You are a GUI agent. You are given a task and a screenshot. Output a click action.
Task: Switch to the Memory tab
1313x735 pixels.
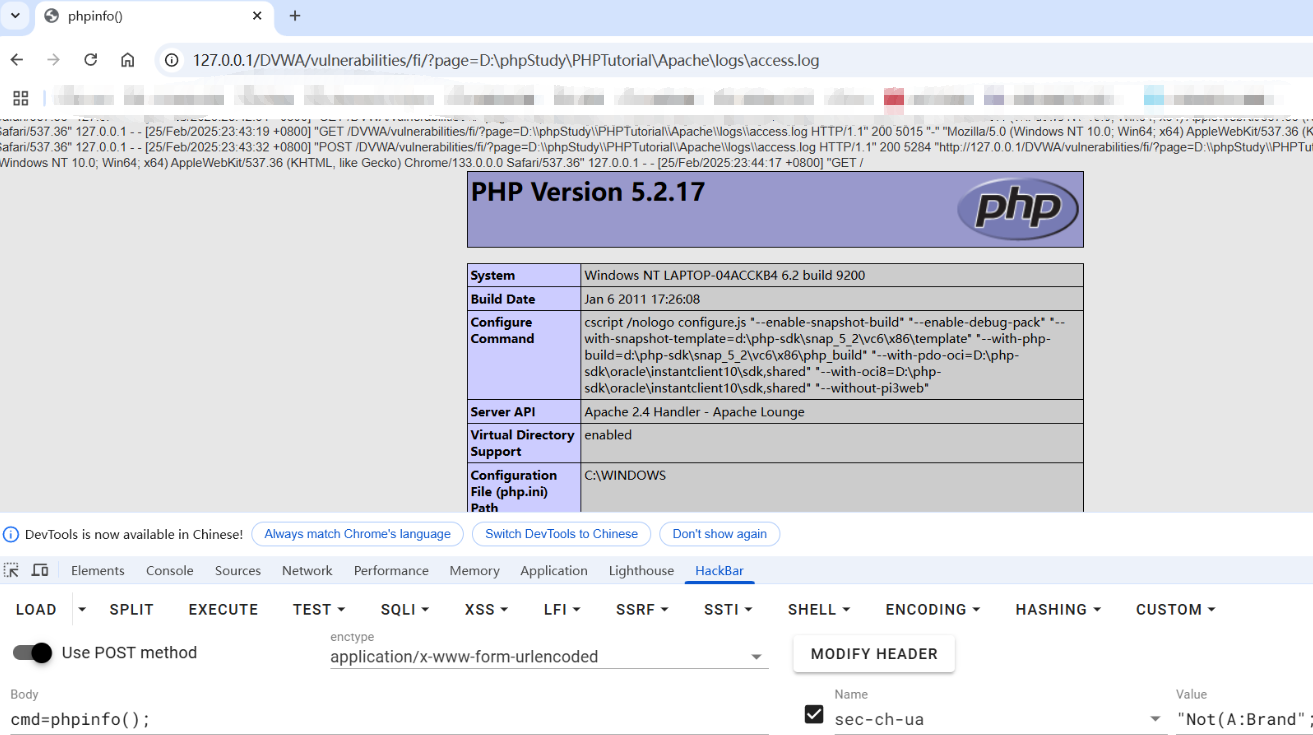pos(474,570)
